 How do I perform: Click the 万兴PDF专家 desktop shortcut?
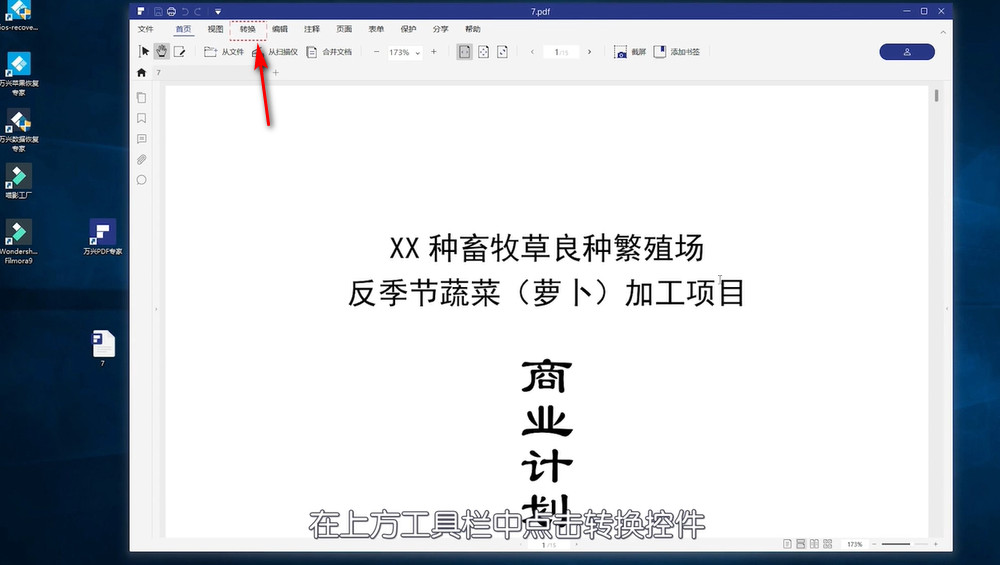[x=103, y=237]
